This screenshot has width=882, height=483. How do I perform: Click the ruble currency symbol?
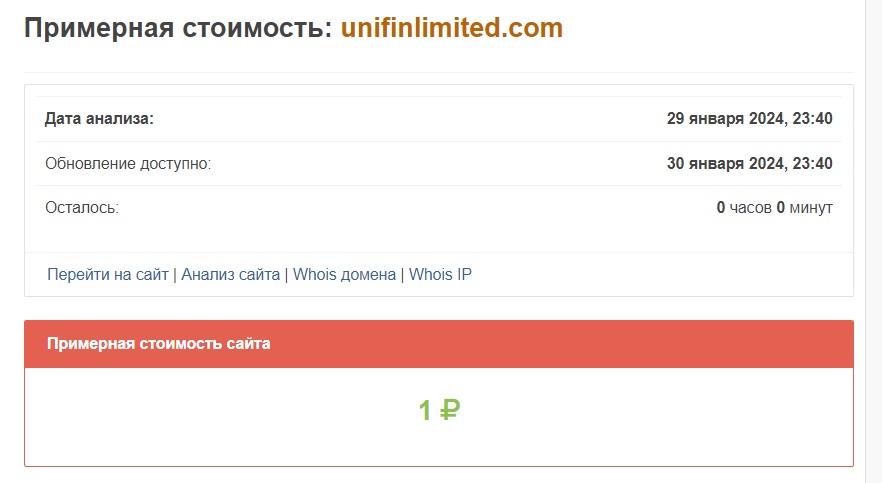coord(450,410)
